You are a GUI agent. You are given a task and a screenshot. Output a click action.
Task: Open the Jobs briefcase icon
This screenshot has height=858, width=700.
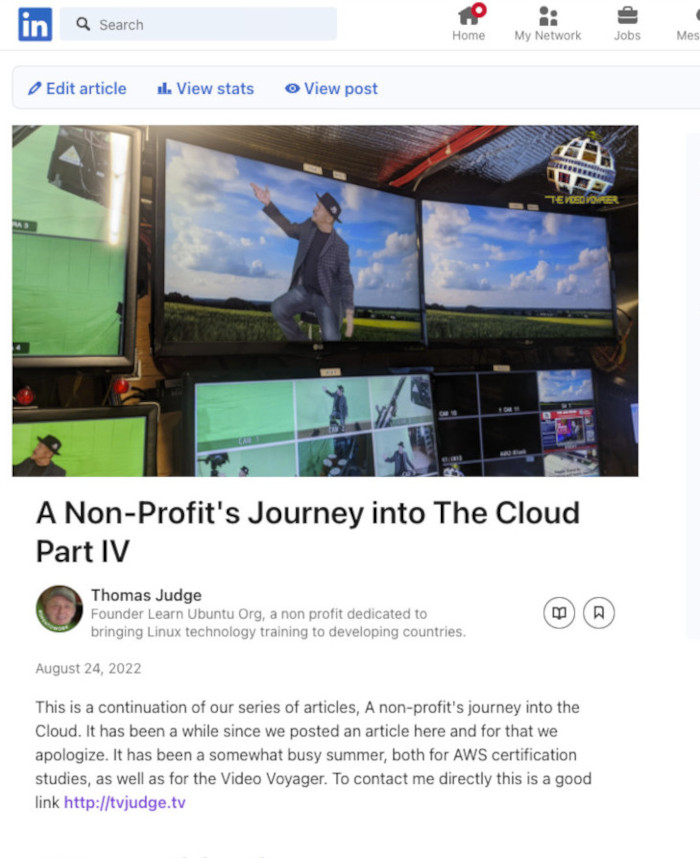(627, 15)
